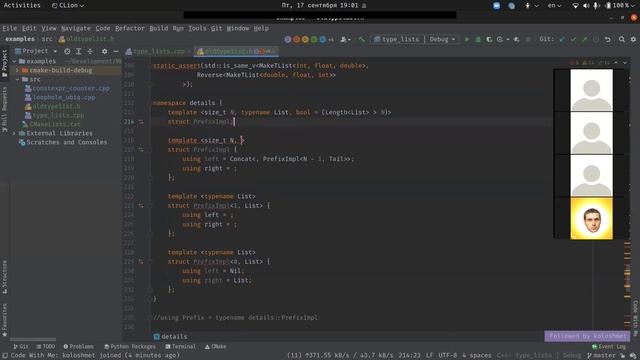The height and width of the screenshot is (360, 640).
Task: Select opened file locator icon in Project panel
Action: 67,51
